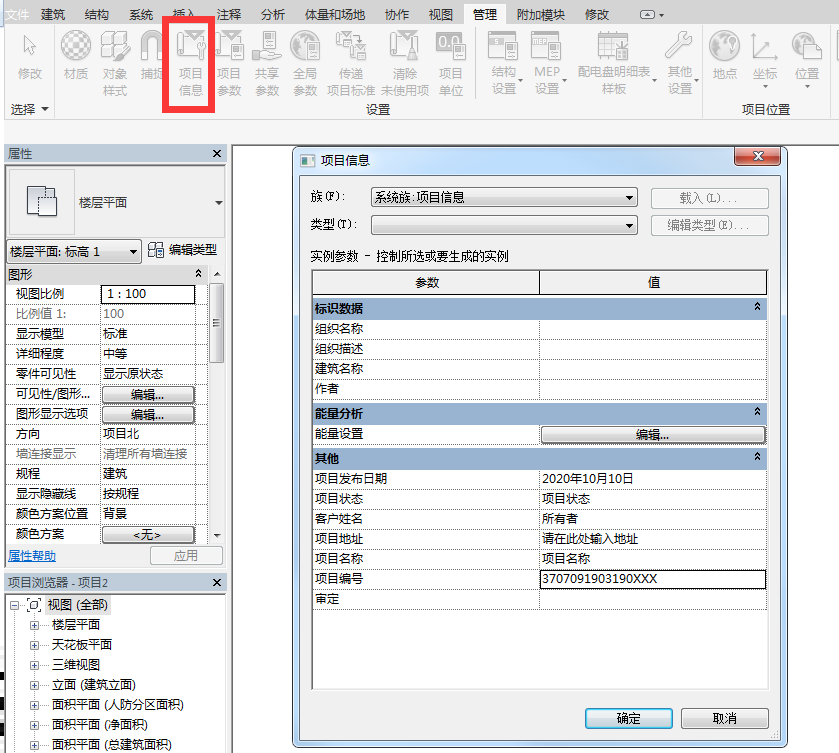Image resolution: width=839 pixels, height=753 pixels.
Task: Collapse the 标识数据 parameter group
Action: coord(758,307)
